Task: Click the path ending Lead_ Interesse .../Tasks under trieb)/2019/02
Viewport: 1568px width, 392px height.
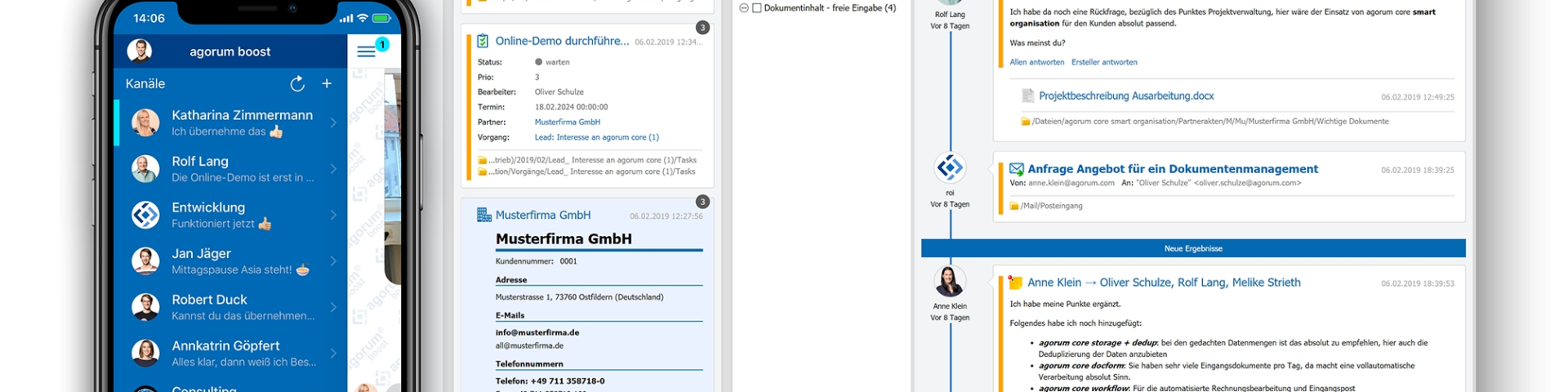Action: click(593, 160)
